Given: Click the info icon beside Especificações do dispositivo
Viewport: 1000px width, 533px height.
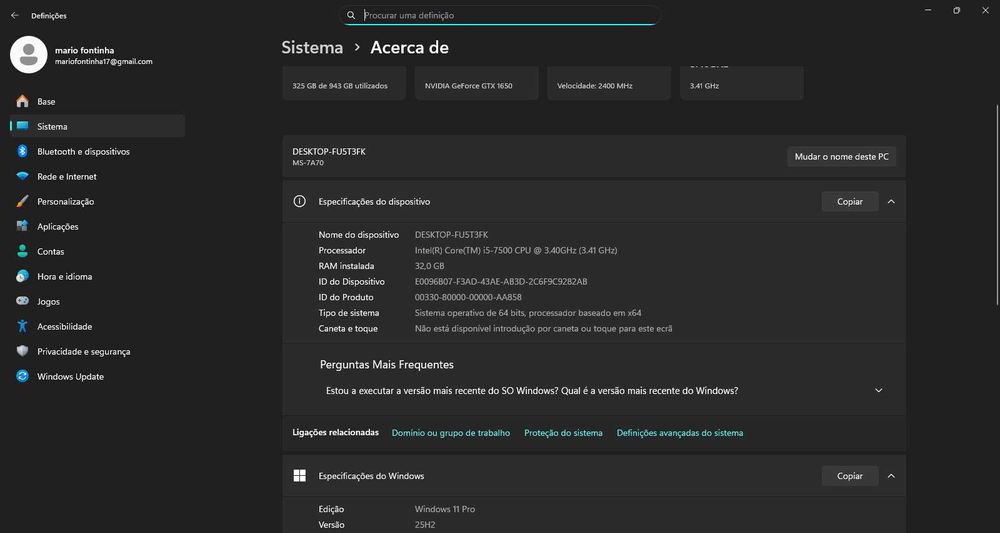Looking at the screenshot, I should coord(299,201).
